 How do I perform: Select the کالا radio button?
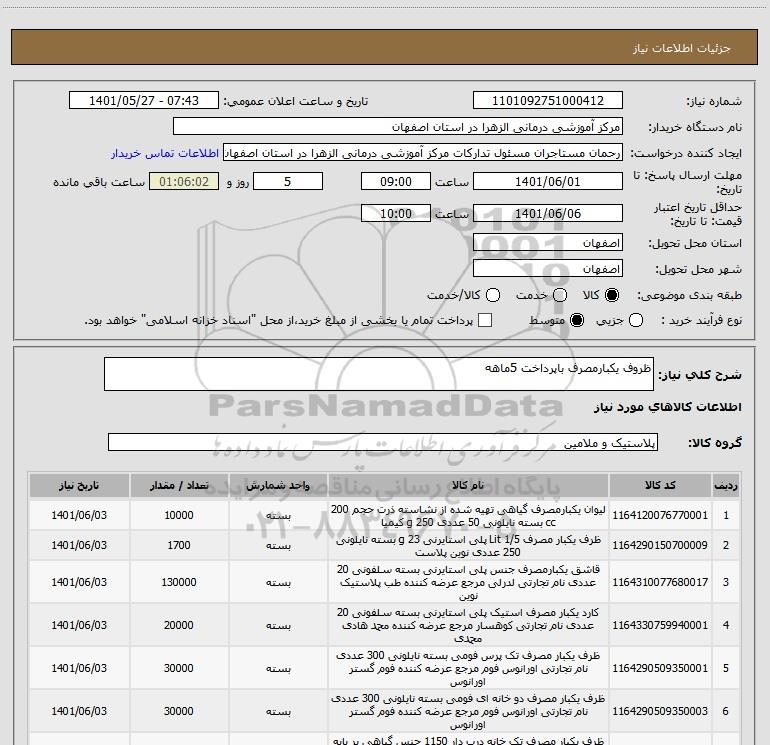[612, 295]
